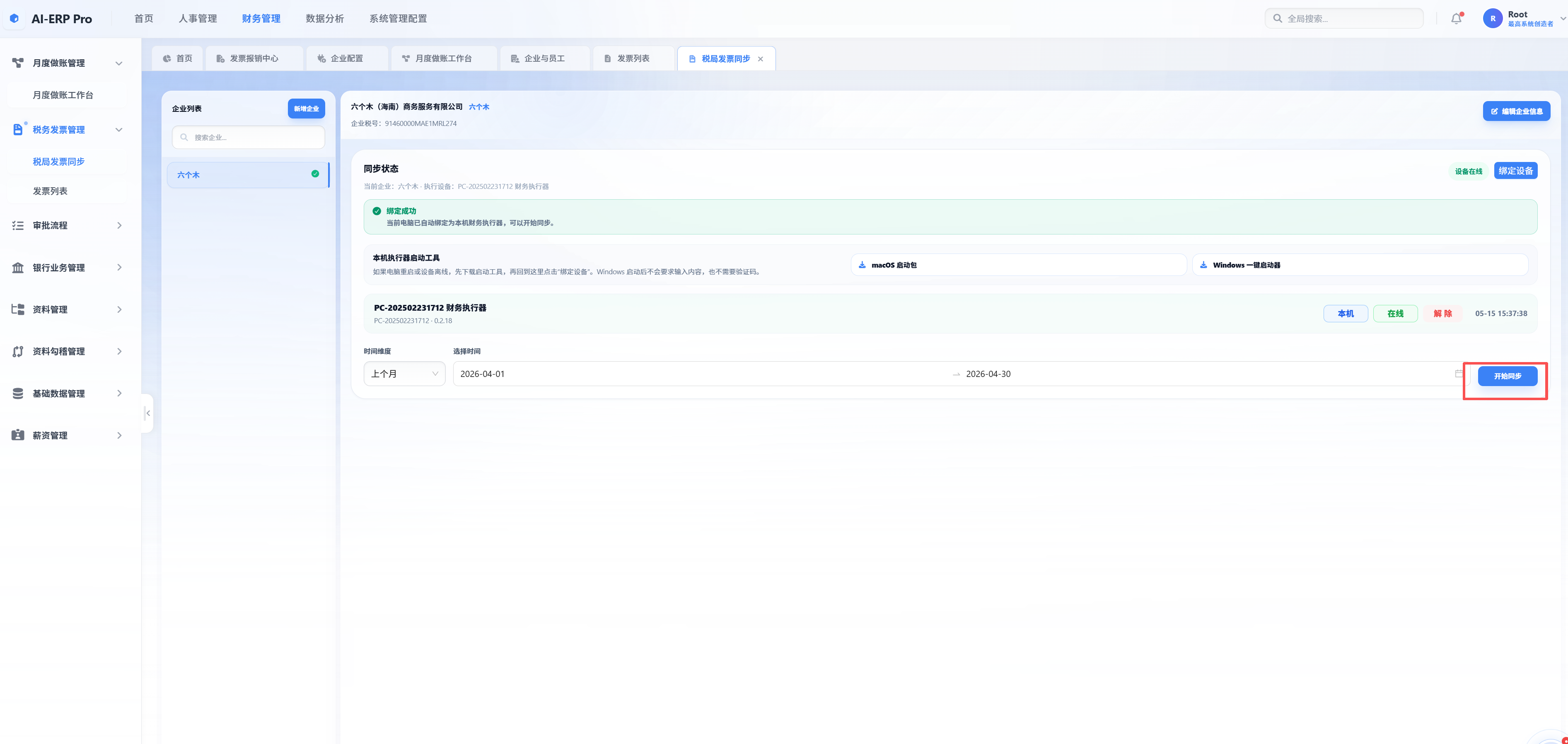Click the 开始同步 button
This screenshot has width=1568, height=744.
tap(1507, 376)
